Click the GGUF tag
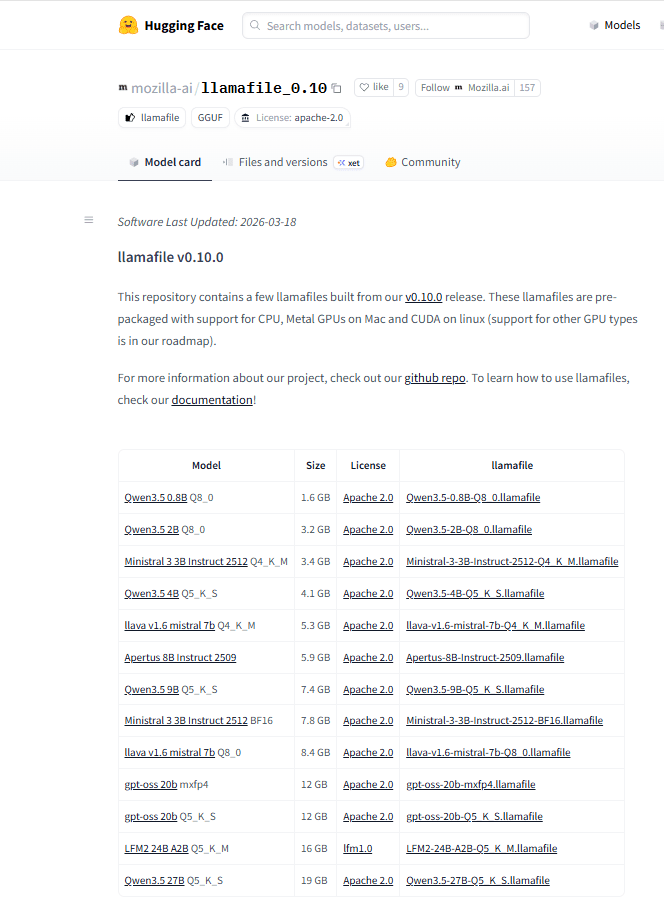Viewport: 664px width, 918px height. 210,118
